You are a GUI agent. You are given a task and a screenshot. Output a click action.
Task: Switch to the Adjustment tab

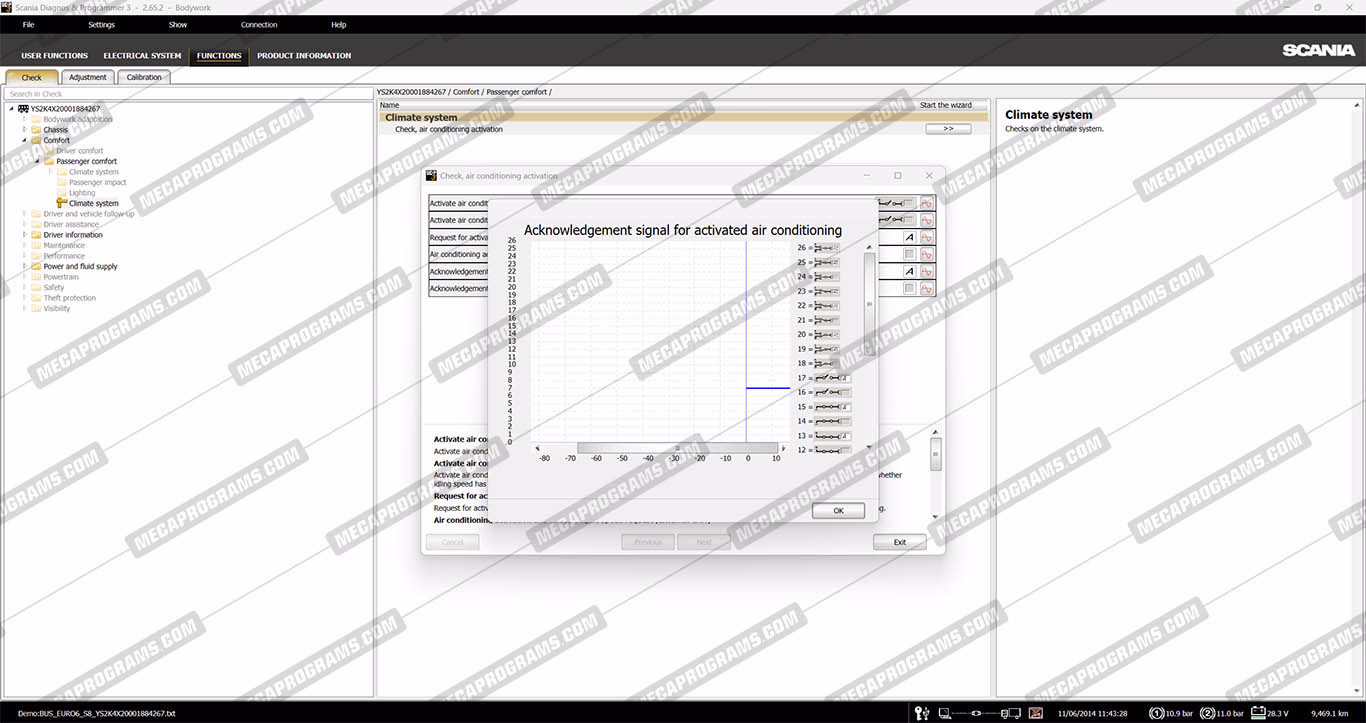(88, 77)
